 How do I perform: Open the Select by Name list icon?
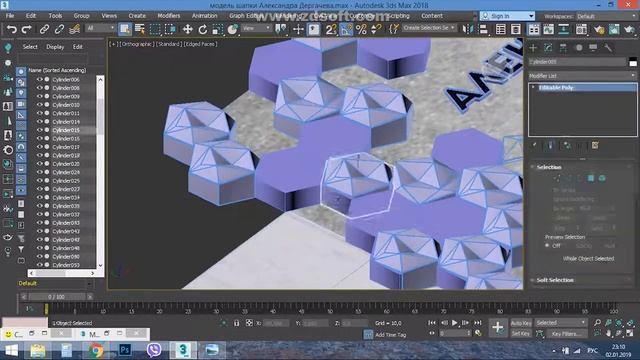pos(140,29)
